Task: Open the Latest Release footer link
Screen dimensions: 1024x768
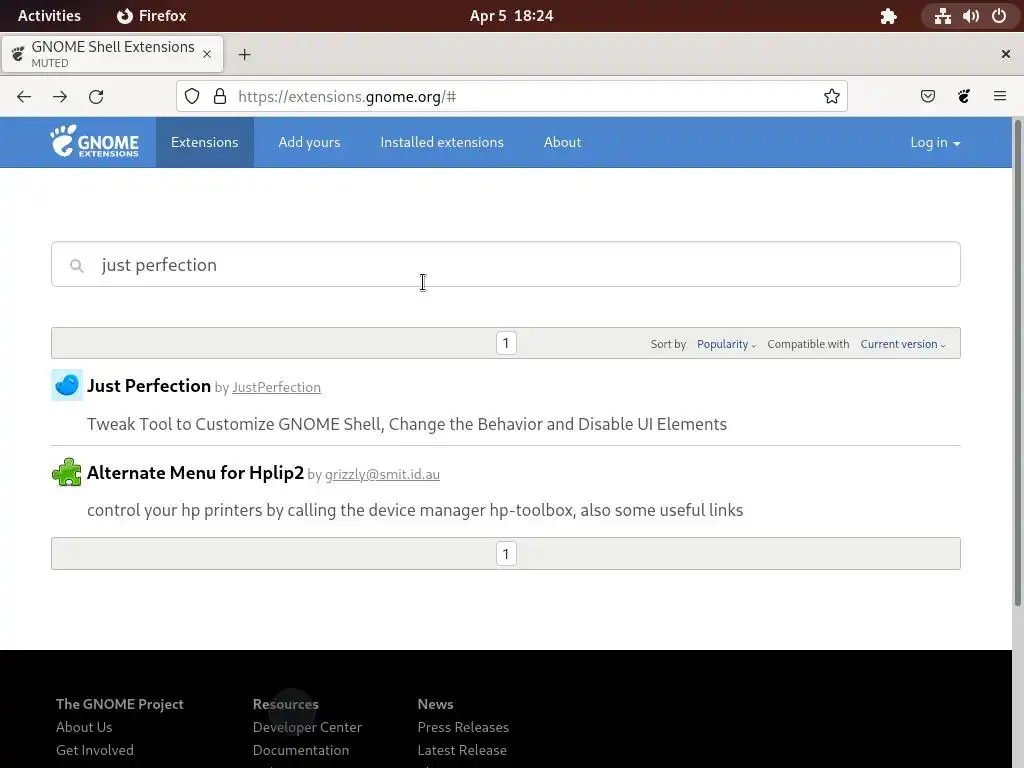Action: click(462, 750)
